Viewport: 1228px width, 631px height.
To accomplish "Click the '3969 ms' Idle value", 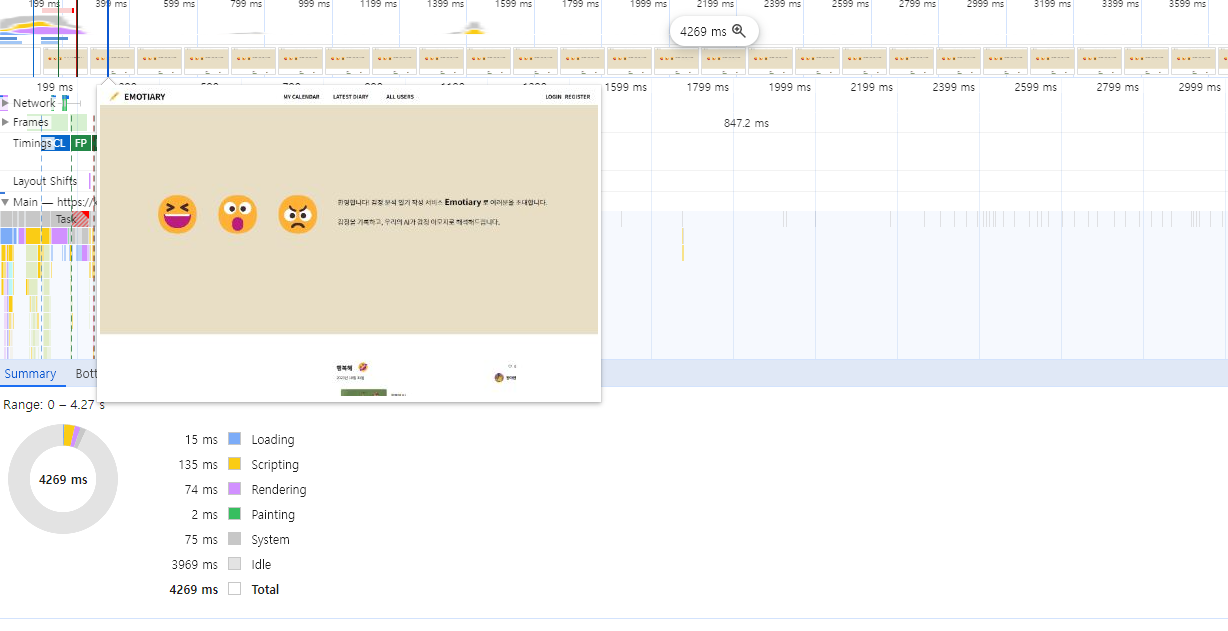I will click(194, 564).
